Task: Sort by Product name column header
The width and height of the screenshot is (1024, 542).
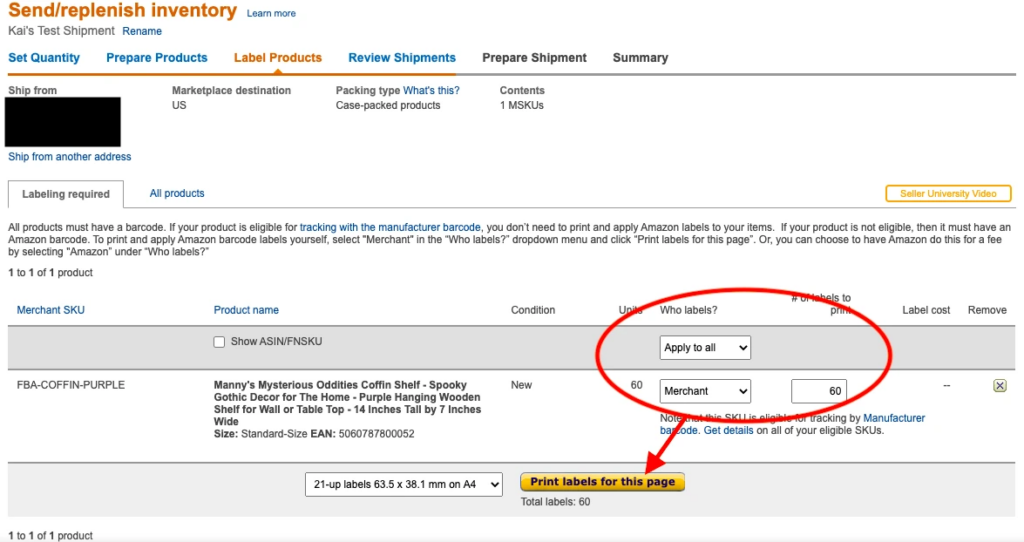Action: pyautogui.click(x=246, y=310)
